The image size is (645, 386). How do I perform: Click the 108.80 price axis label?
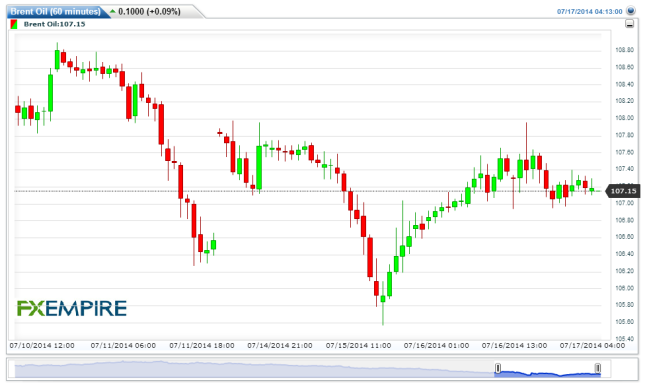pos(624,50)
